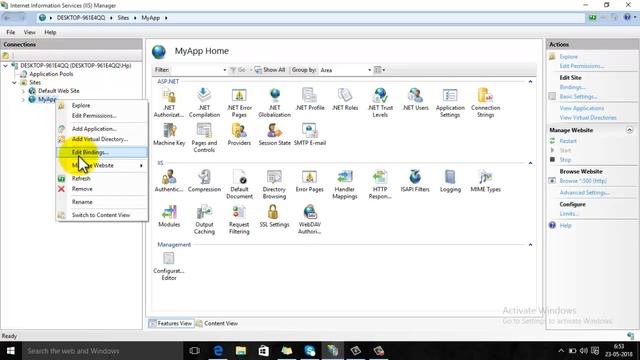Open .NET Users feature
The height and width of the screenshot is (360, 640).
[415, 99]
